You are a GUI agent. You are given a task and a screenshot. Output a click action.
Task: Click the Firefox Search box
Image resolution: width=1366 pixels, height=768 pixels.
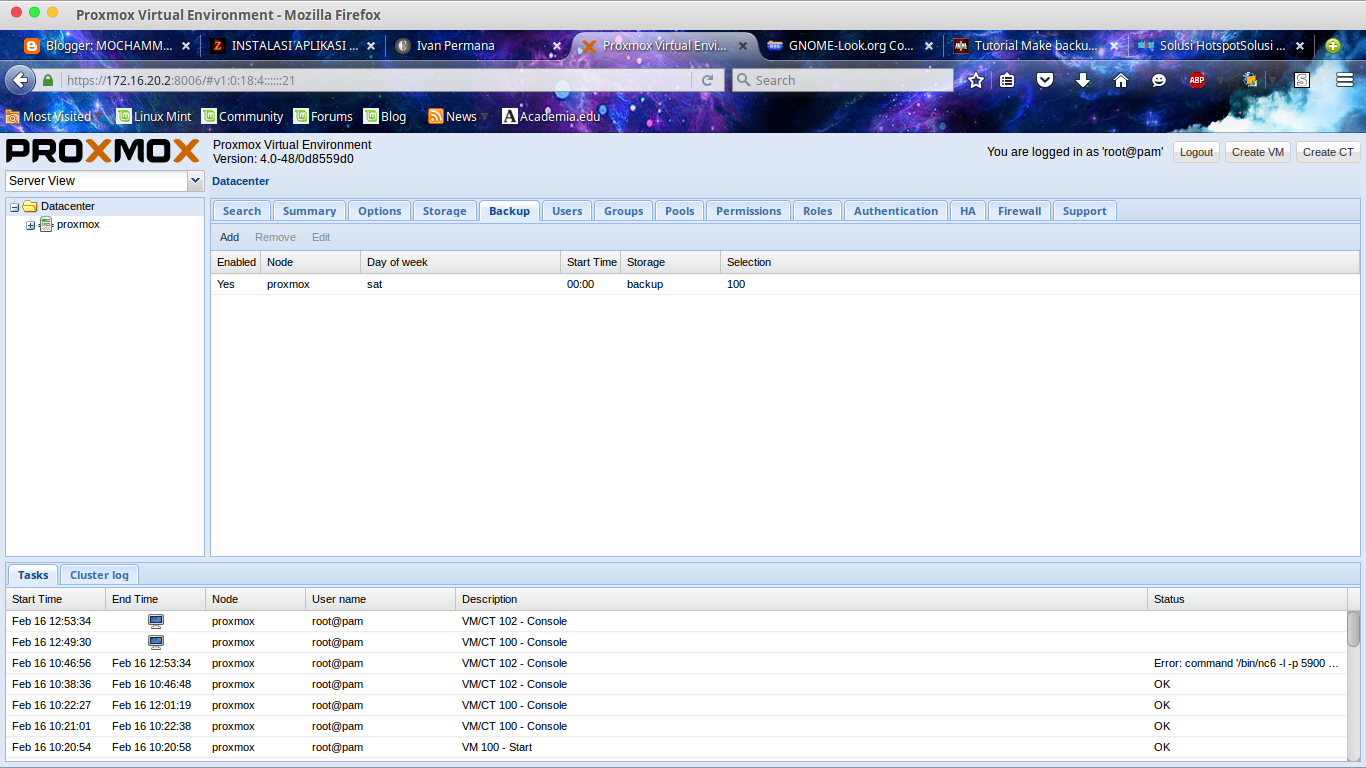[x=843, y=80]
